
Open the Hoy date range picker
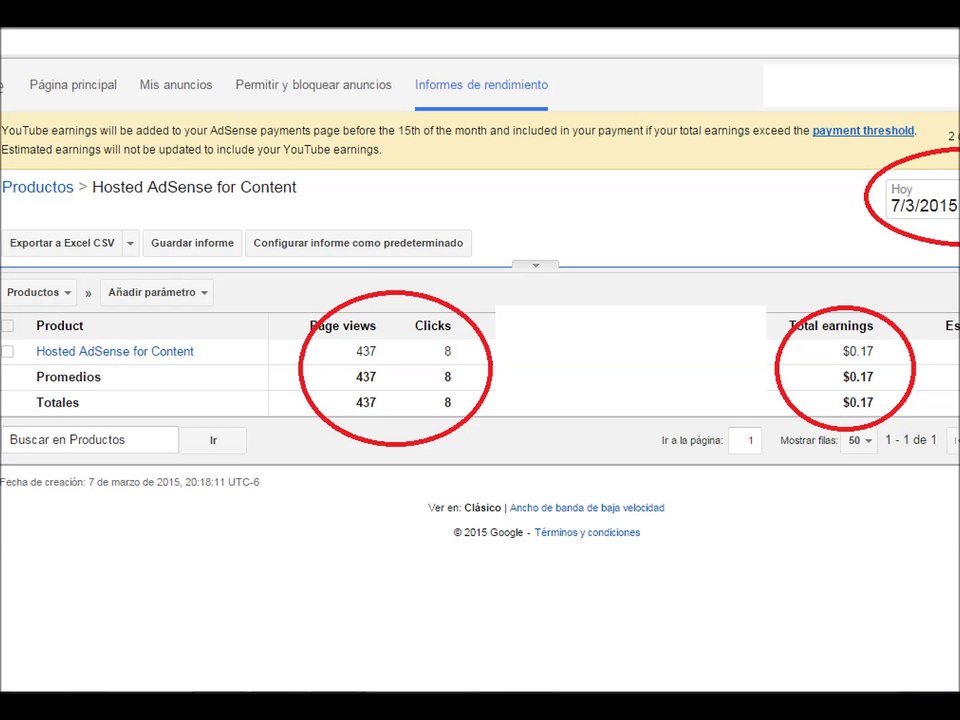(x=923, y=199)
